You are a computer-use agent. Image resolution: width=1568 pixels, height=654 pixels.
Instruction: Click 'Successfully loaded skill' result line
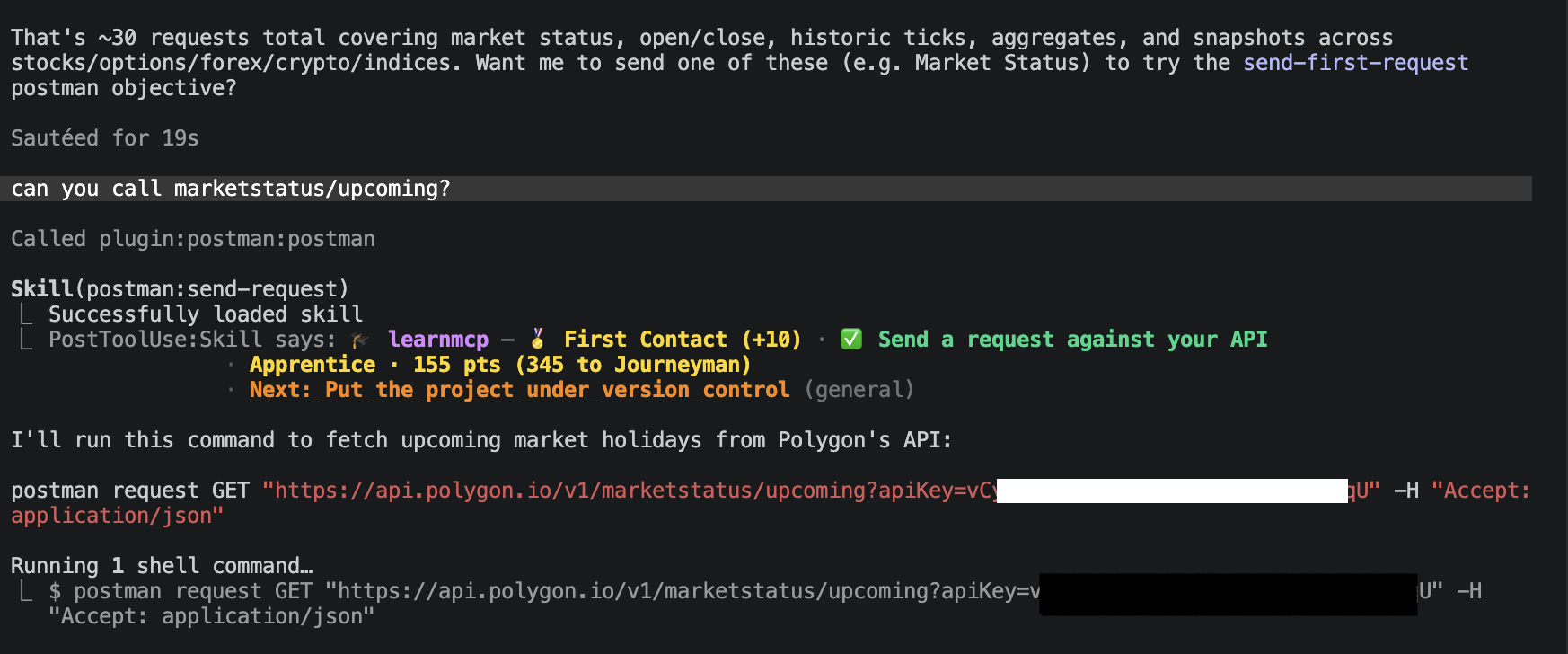(206, 314)
